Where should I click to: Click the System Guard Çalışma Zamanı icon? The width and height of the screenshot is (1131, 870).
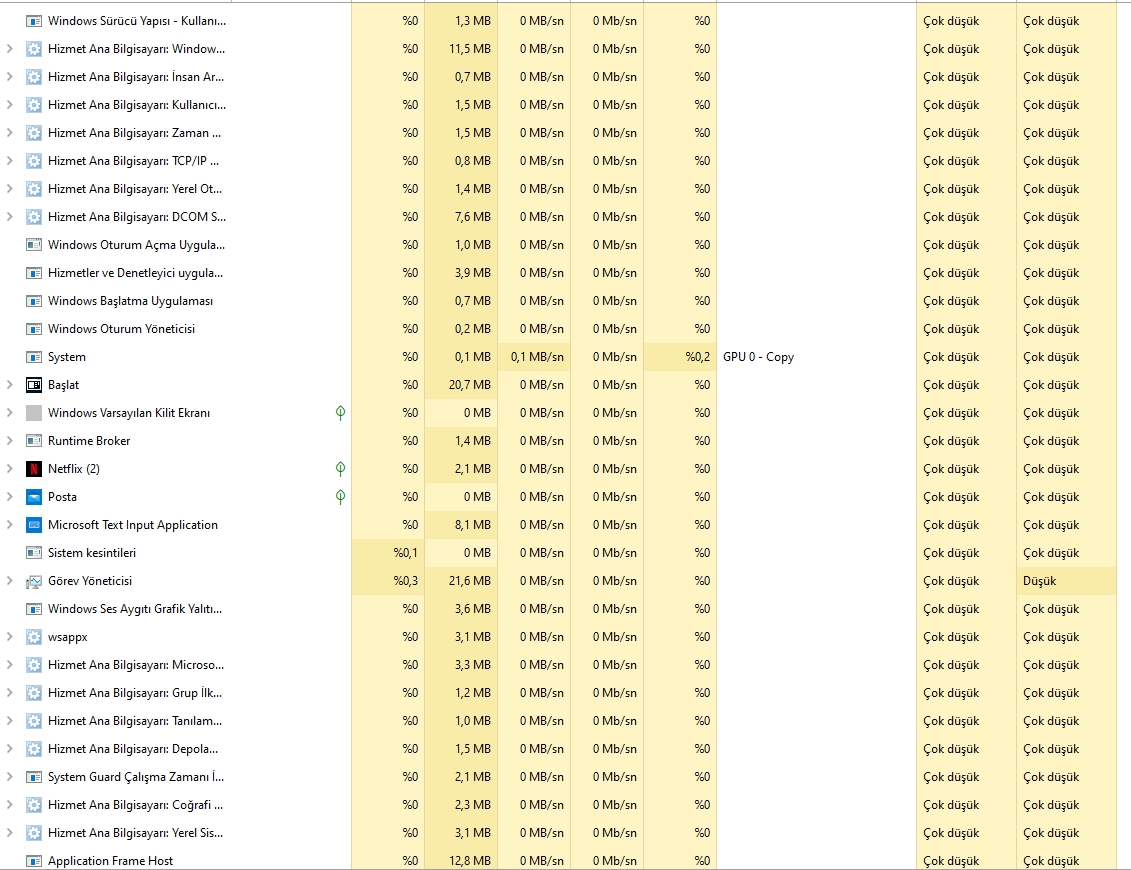tap(34, 777)
